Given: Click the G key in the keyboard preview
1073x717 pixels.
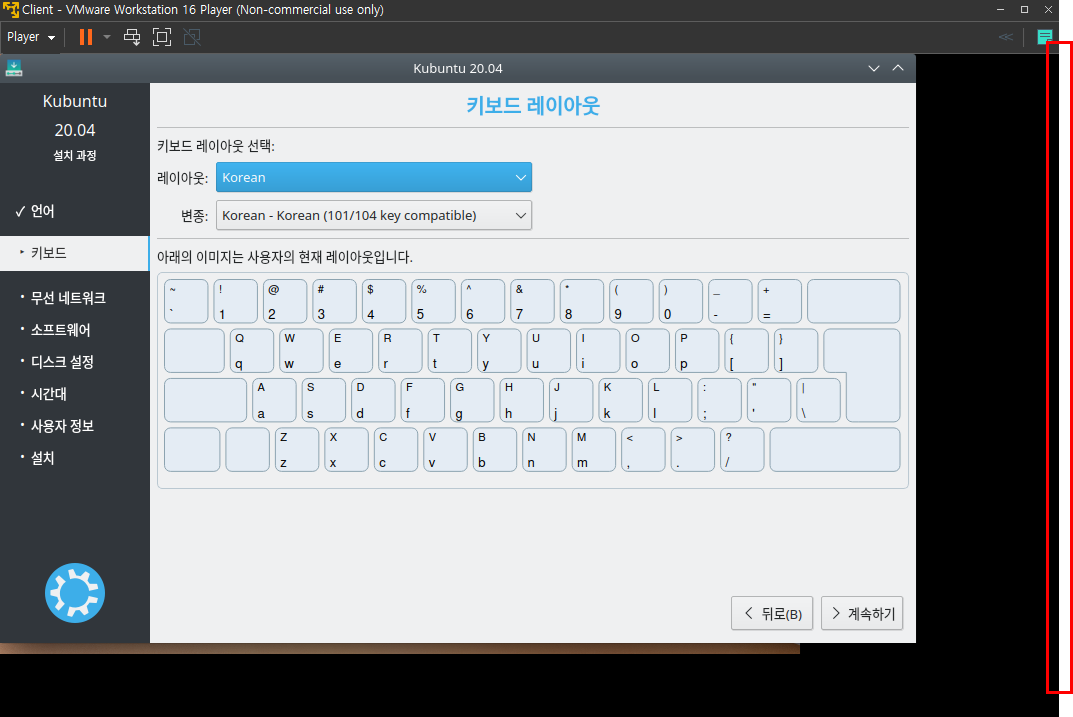Looking at the screenshot, I should pos(471,400).
